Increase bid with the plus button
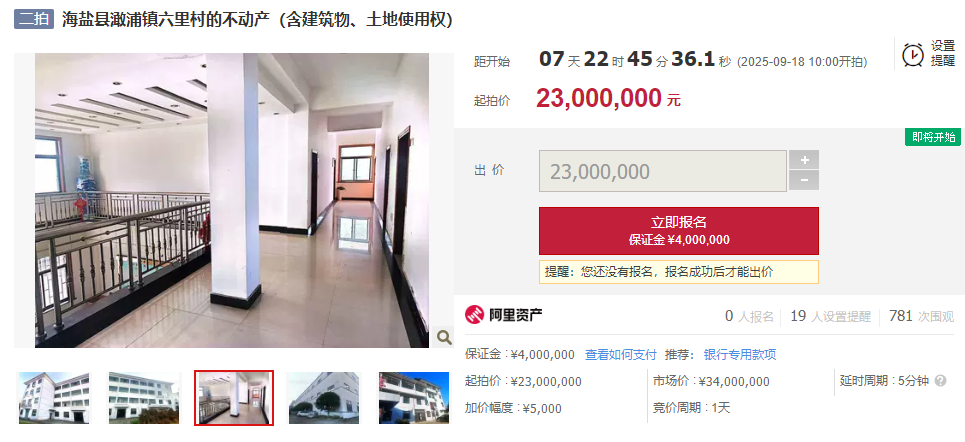Viewport: 965px width, 442px height. tap(804, 160)
